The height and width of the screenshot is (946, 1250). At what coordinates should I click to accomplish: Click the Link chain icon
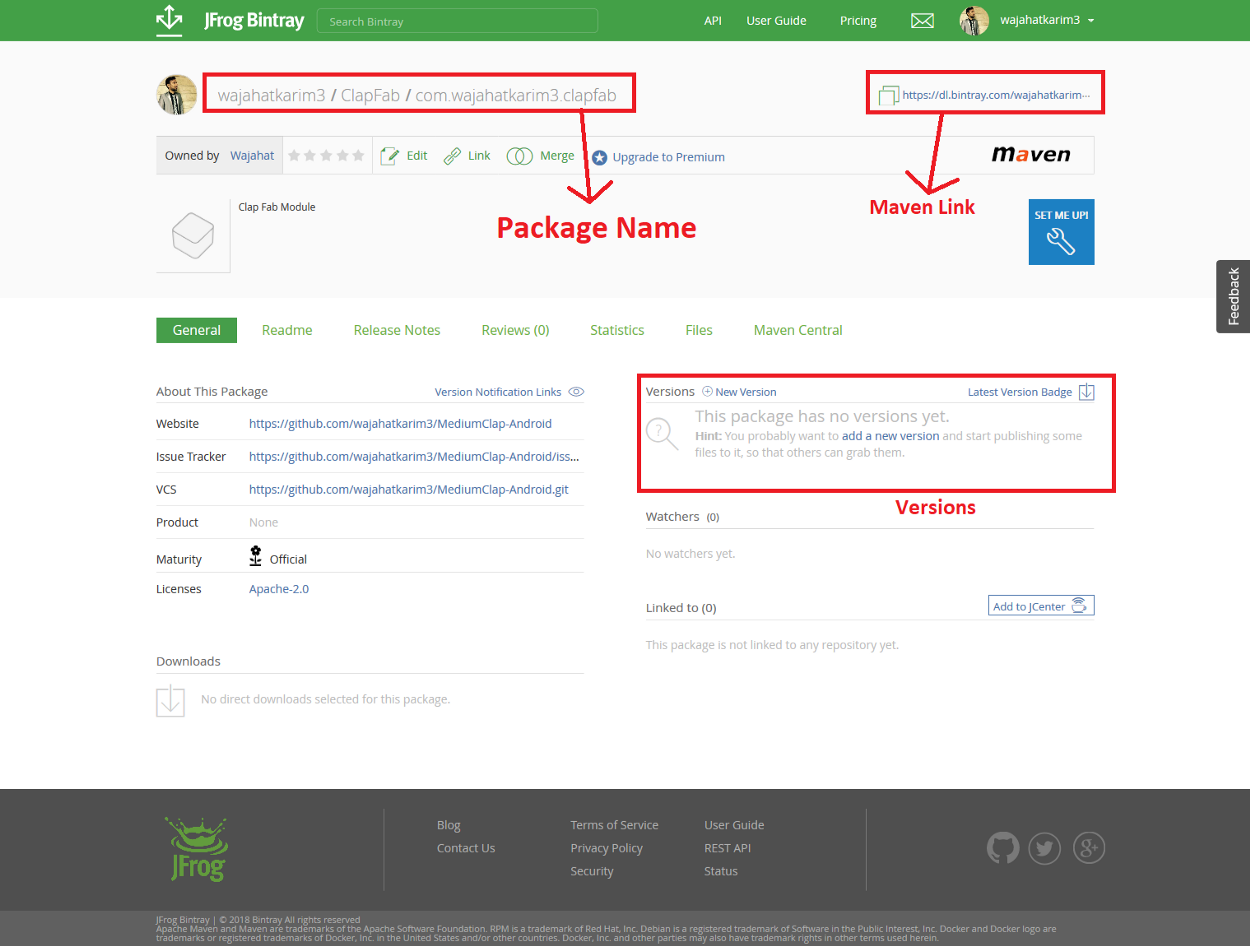(x=453, y=156)
